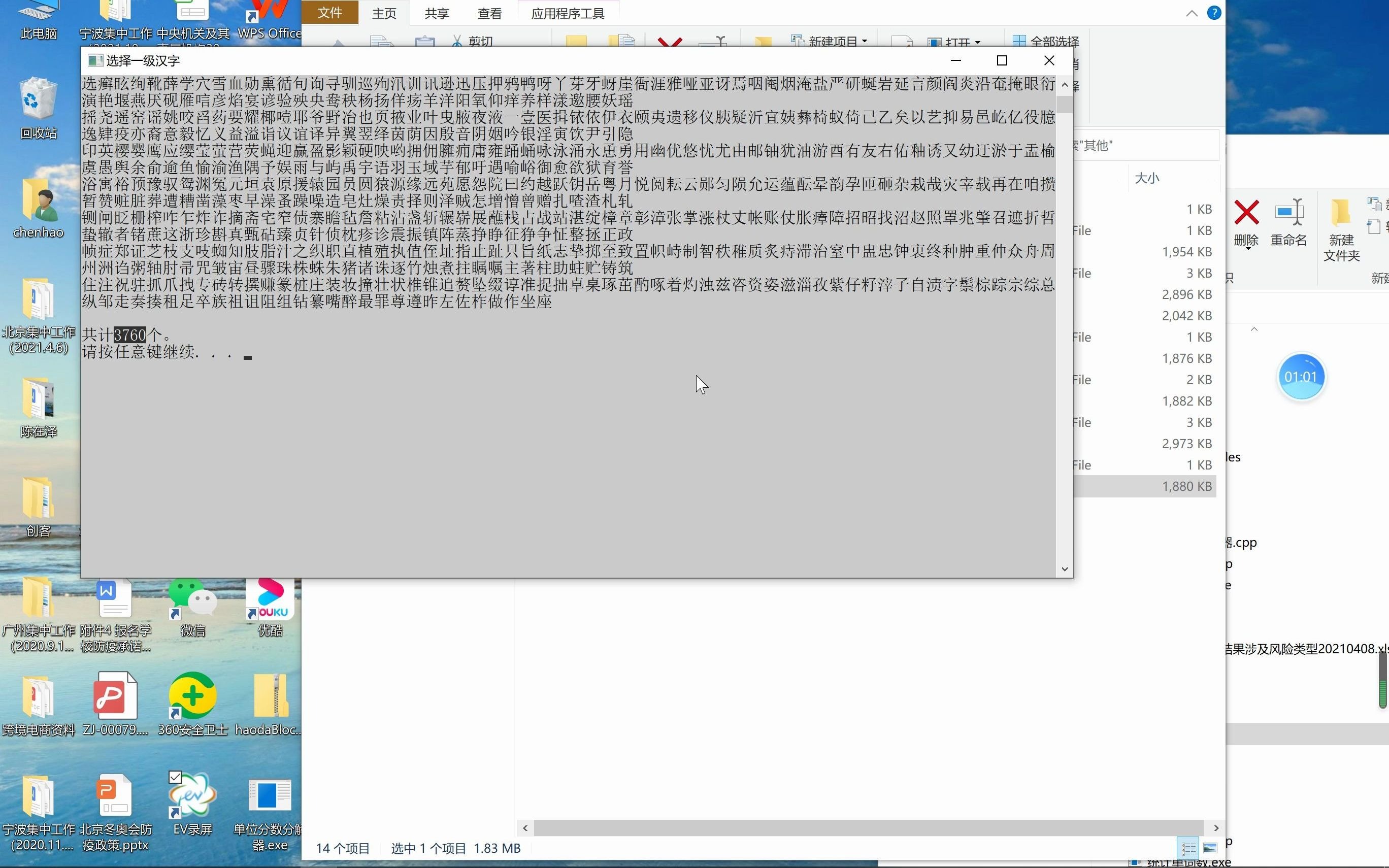Select the file row showing 1,880 KB
This screenshot has height=868, width=1389.
pos(1144,486)
